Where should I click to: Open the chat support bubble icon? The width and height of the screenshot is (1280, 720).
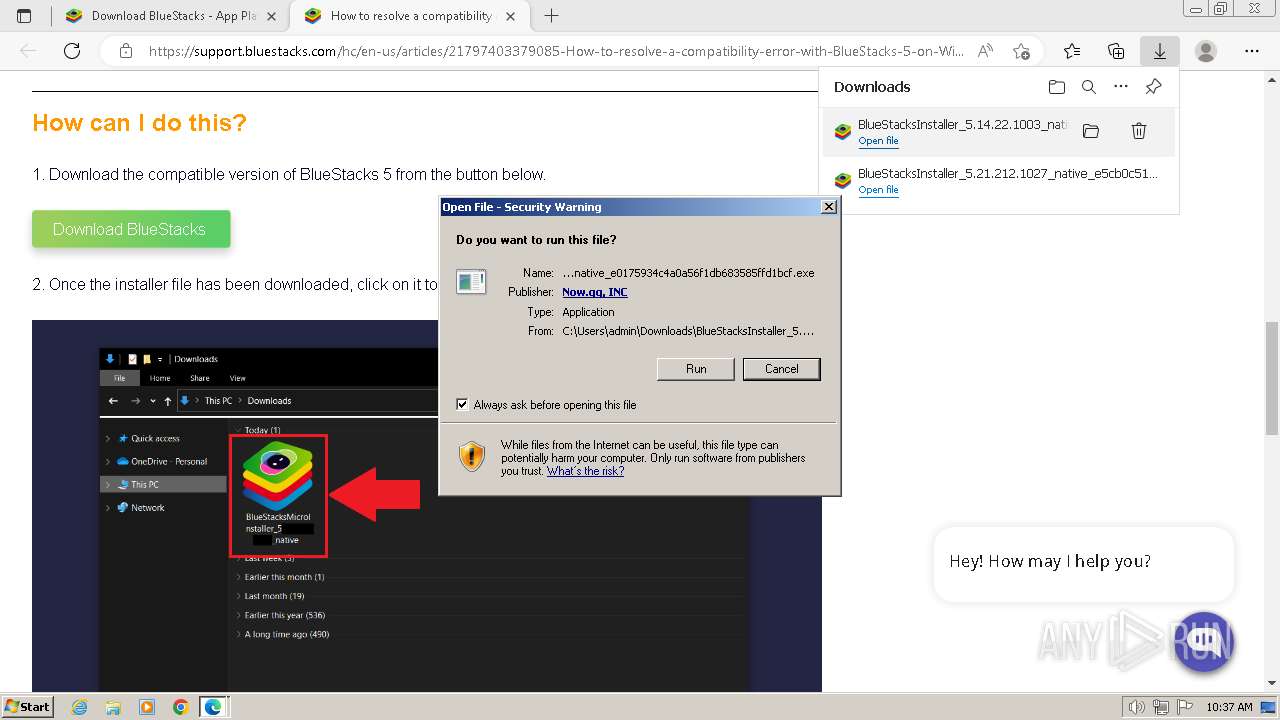pos(1204,641)
